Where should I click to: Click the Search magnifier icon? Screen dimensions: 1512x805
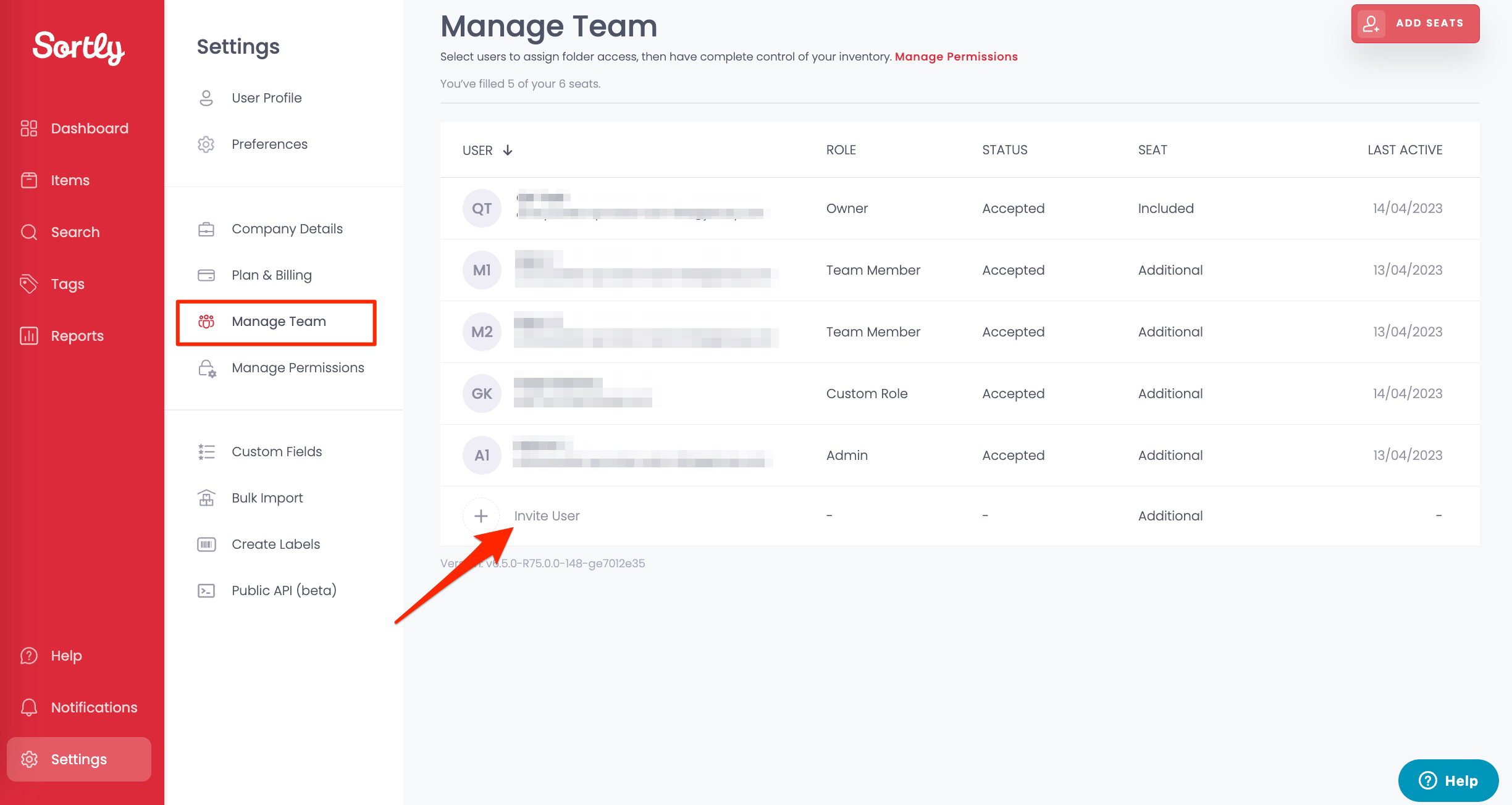29,232
